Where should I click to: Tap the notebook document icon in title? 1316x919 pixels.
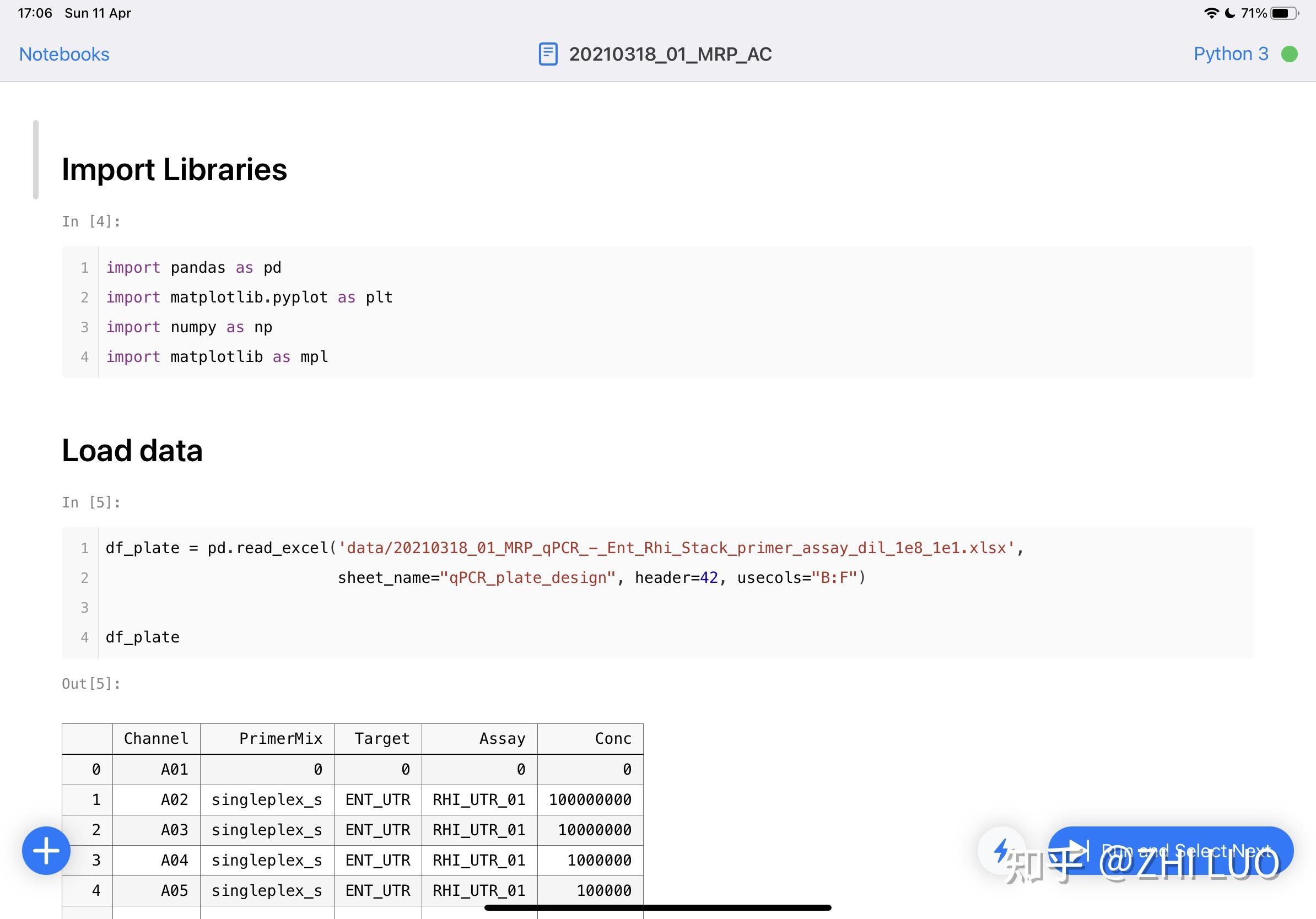[x=547, y=54]
